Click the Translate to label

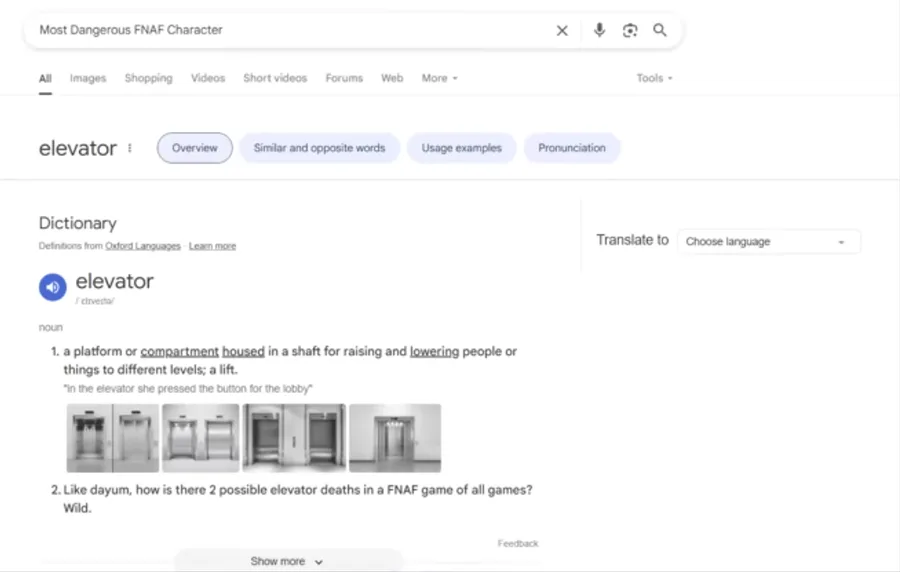point(633,240)
